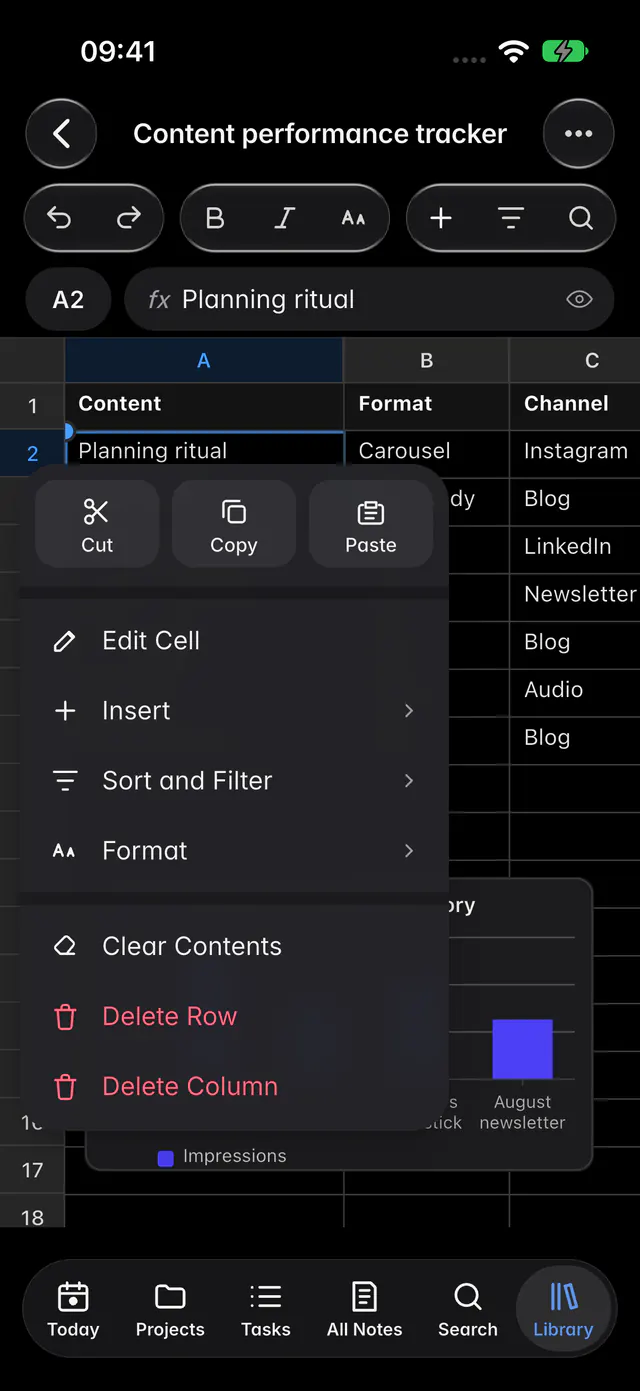Tap trash icon beside Delete Row

[x=65, y=1017]
